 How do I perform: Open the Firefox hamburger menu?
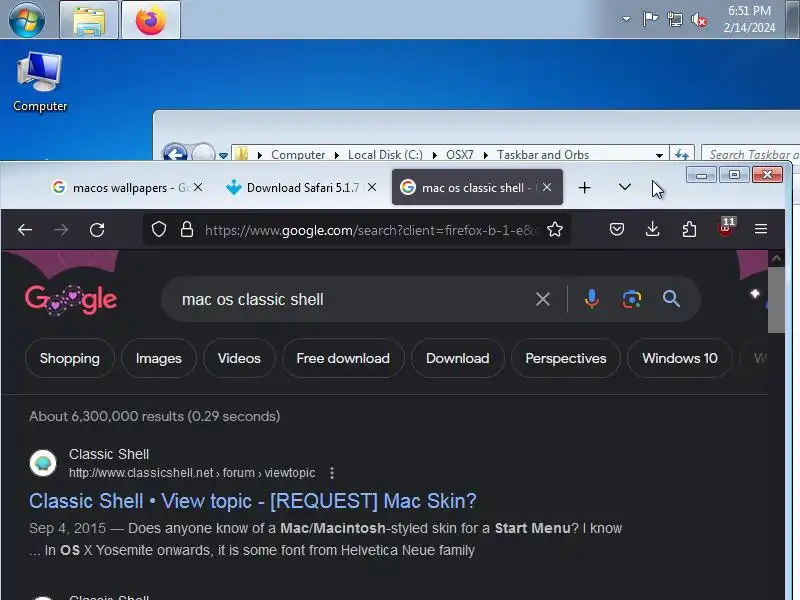(x=761, y=230)
